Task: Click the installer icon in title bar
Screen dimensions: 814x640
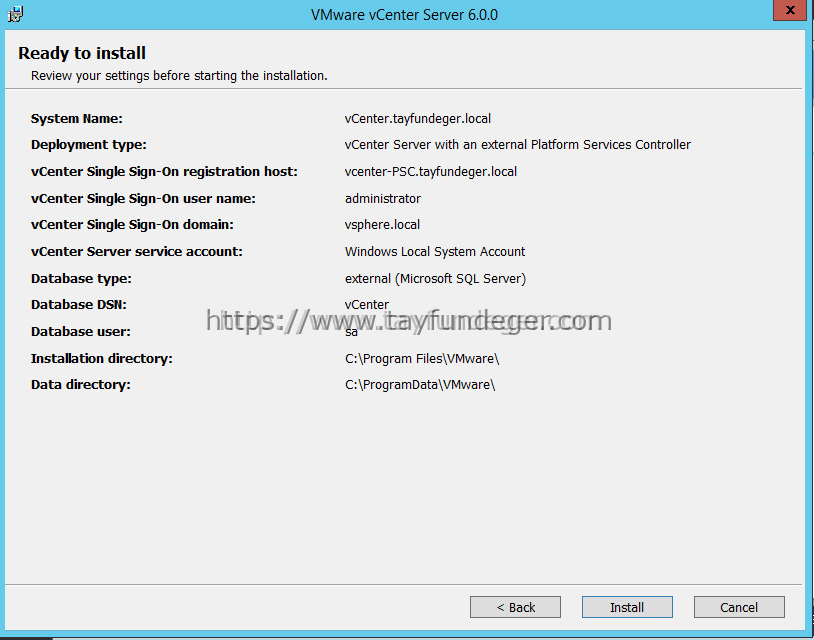Action: 15,13
